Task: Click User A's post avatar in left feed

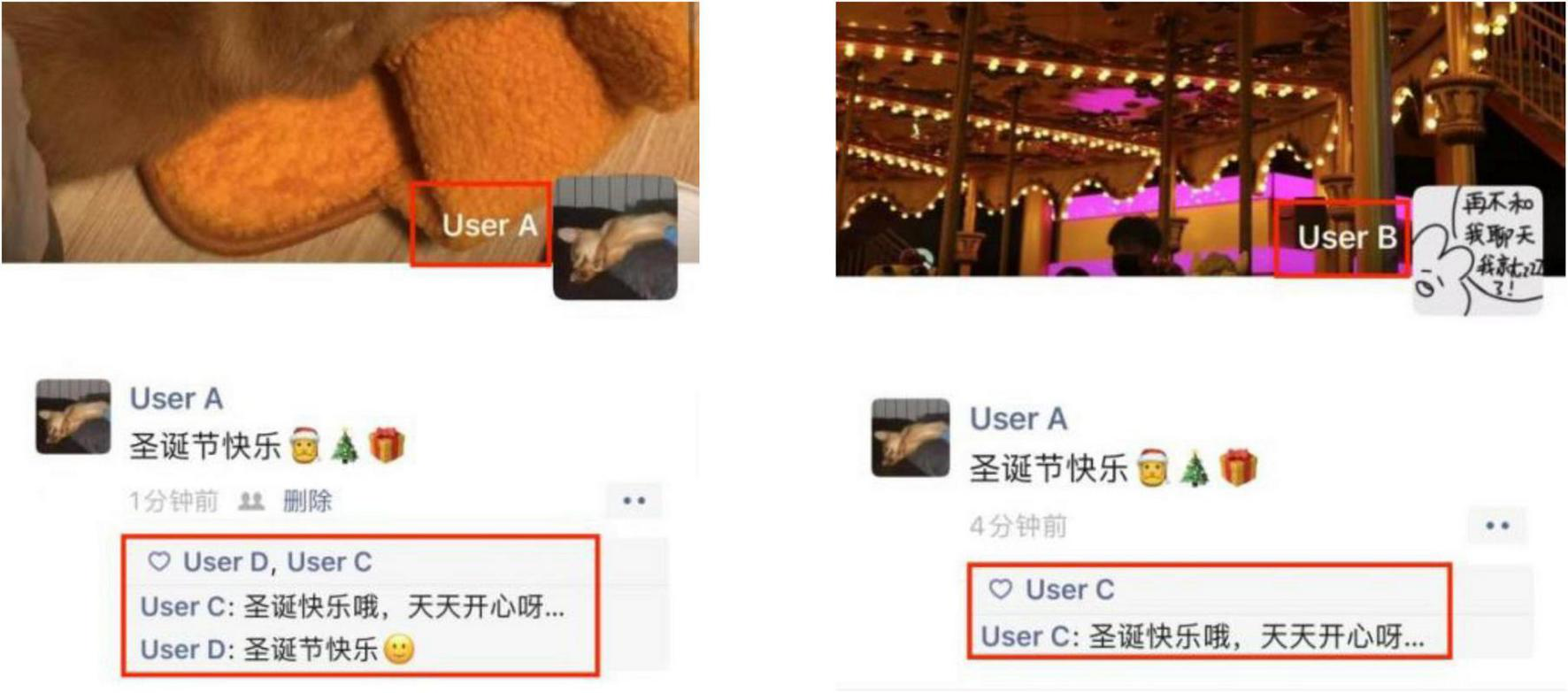Action: click(73, 417)
